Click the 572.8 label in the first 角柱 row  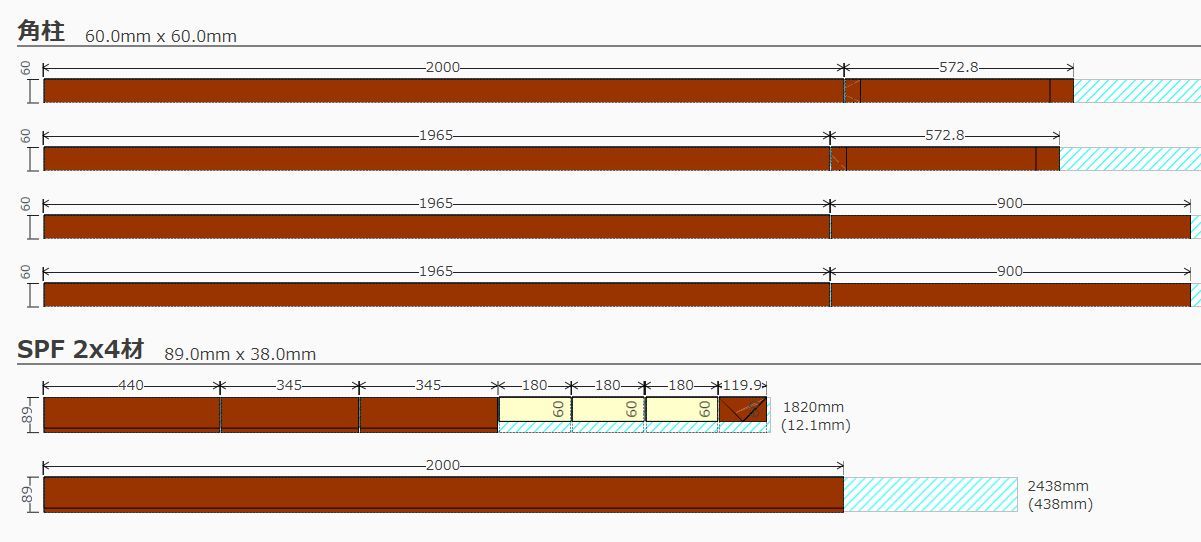pyautogui.click(x=959, y=68)
